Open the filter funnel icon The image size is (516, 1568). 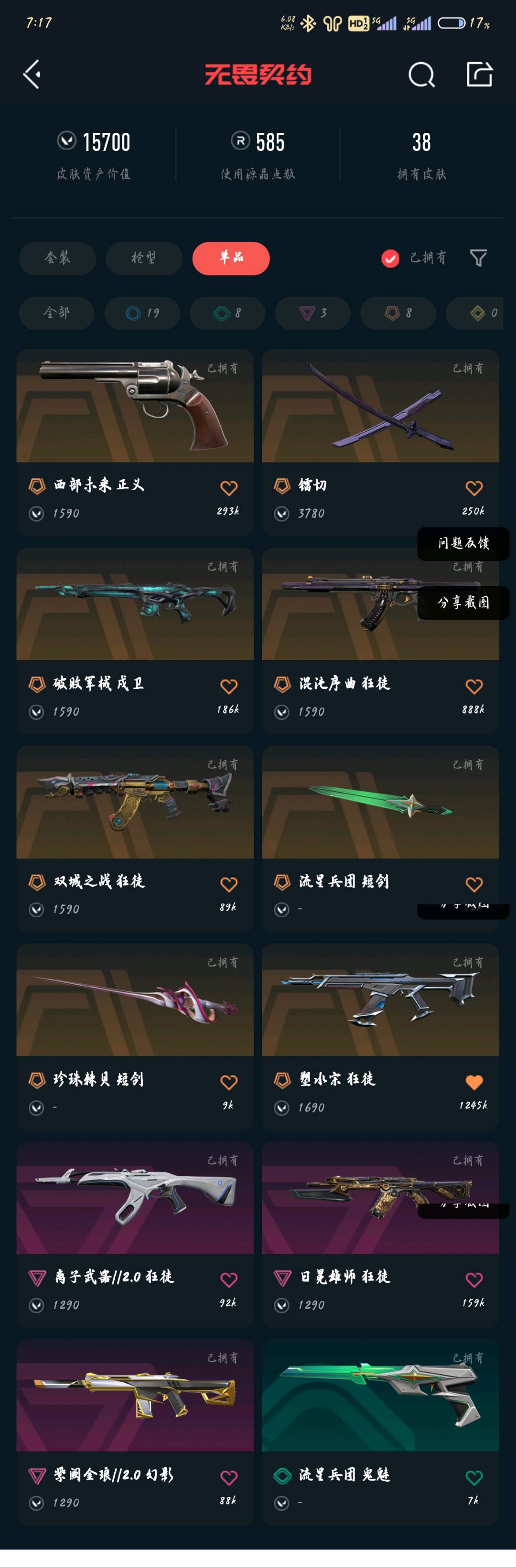click(x=478, y=258)
